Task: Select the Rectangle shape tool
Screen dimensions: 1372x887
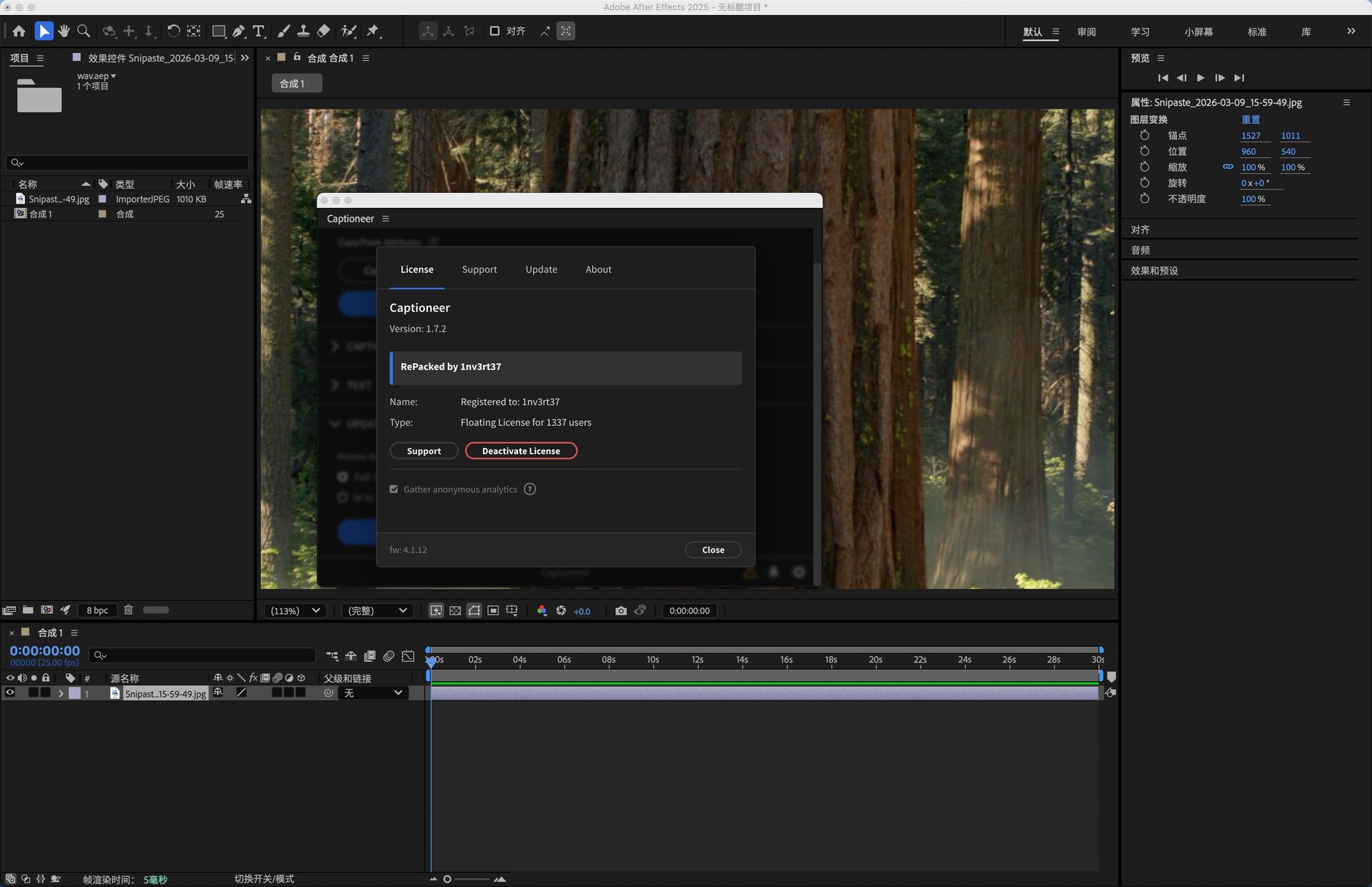Action: point(219,31)
